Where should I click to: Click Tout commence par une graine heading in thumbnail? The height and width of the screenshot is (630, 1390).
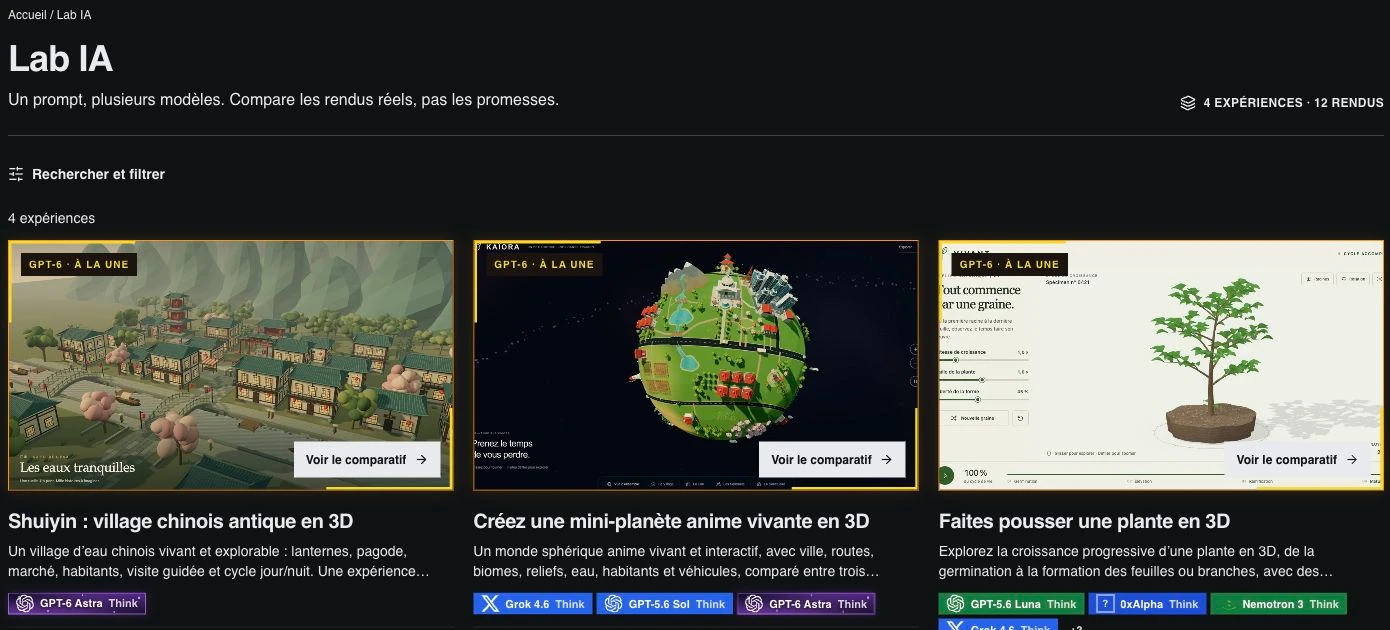tap(980, 297)
